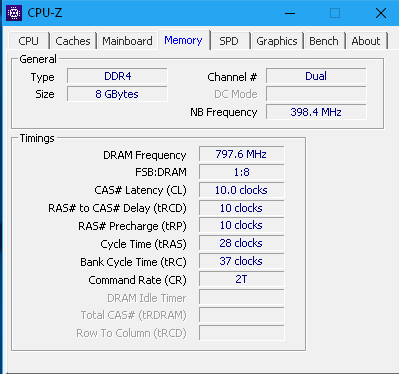Click the "General" group label
This screenshot has width=399, height=374.
[38, 59]
